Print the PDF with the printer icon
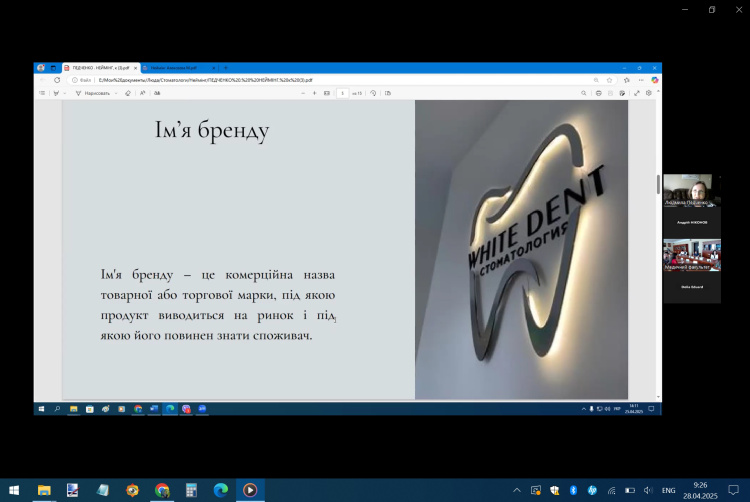 click(x=598, y=93)
